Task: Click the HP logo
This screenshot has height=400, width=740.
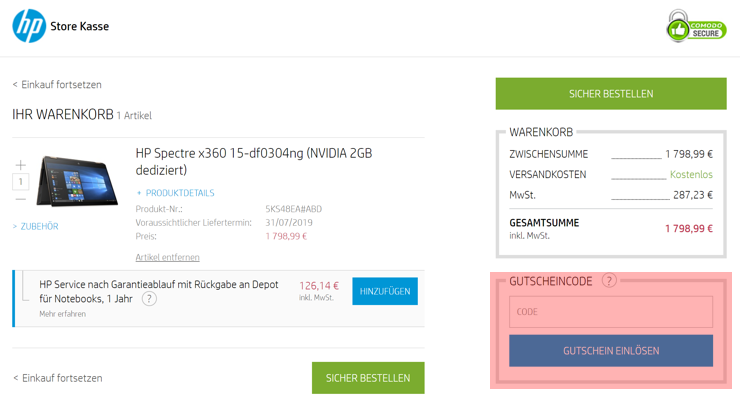Action: 29,26
